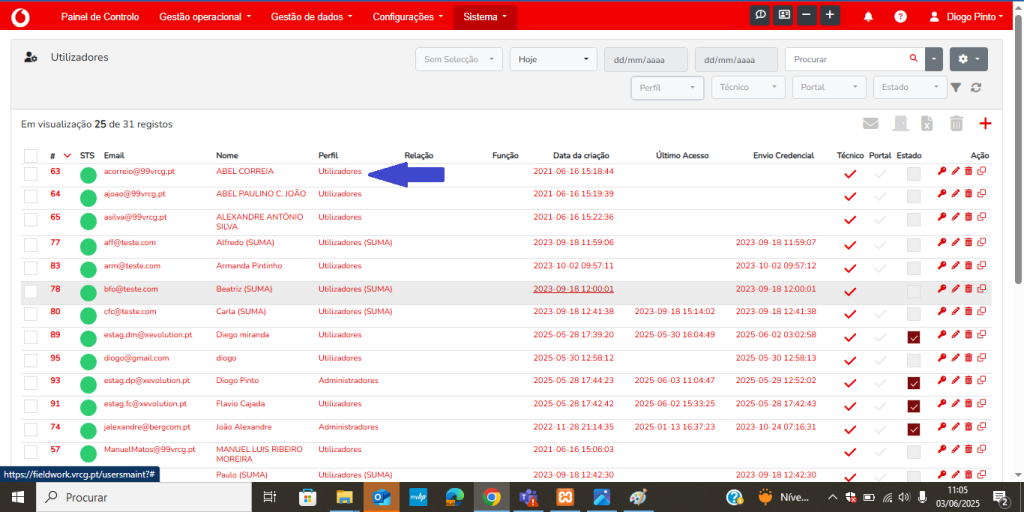Viewport: 1024px width, 512px height.
Task: Open Diogo Pinto user menu
Action: (967, 17)
